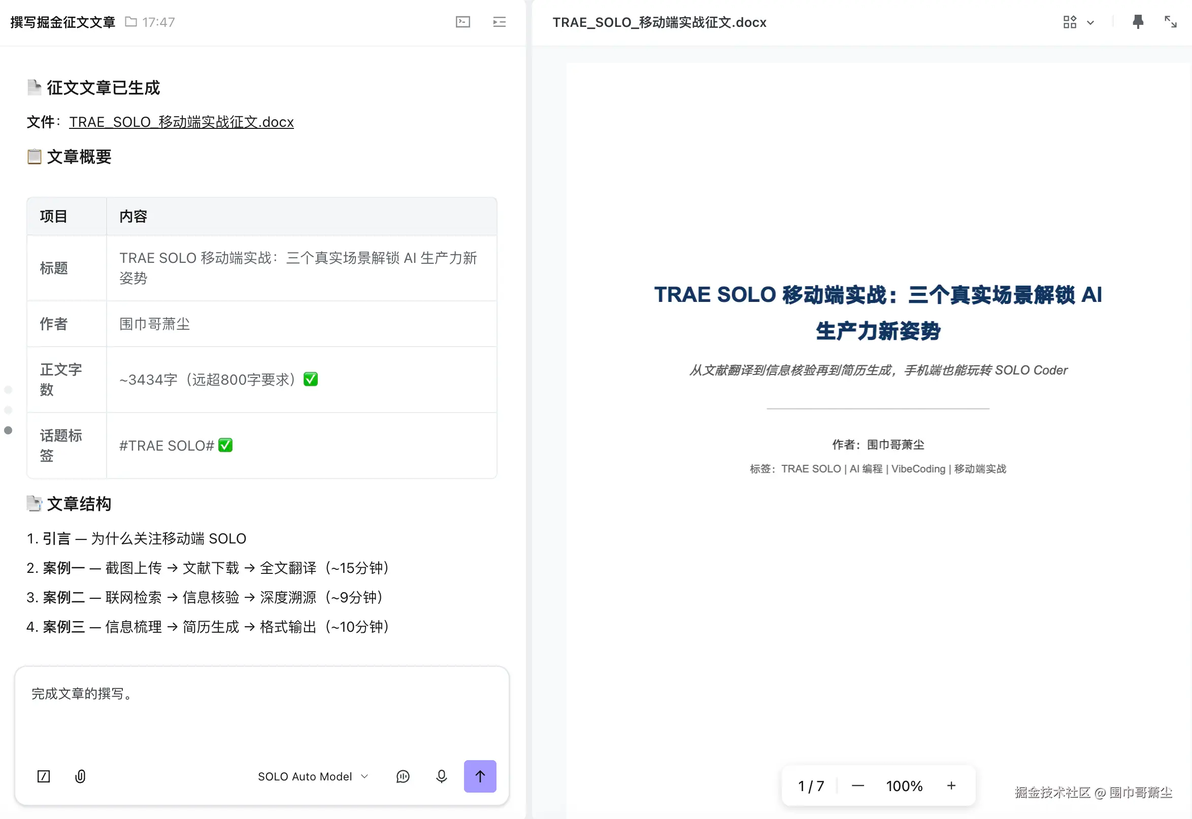Click the author value 围巾哥萧尘 in table
1192x819 pixels.
(x=154, y=324)
